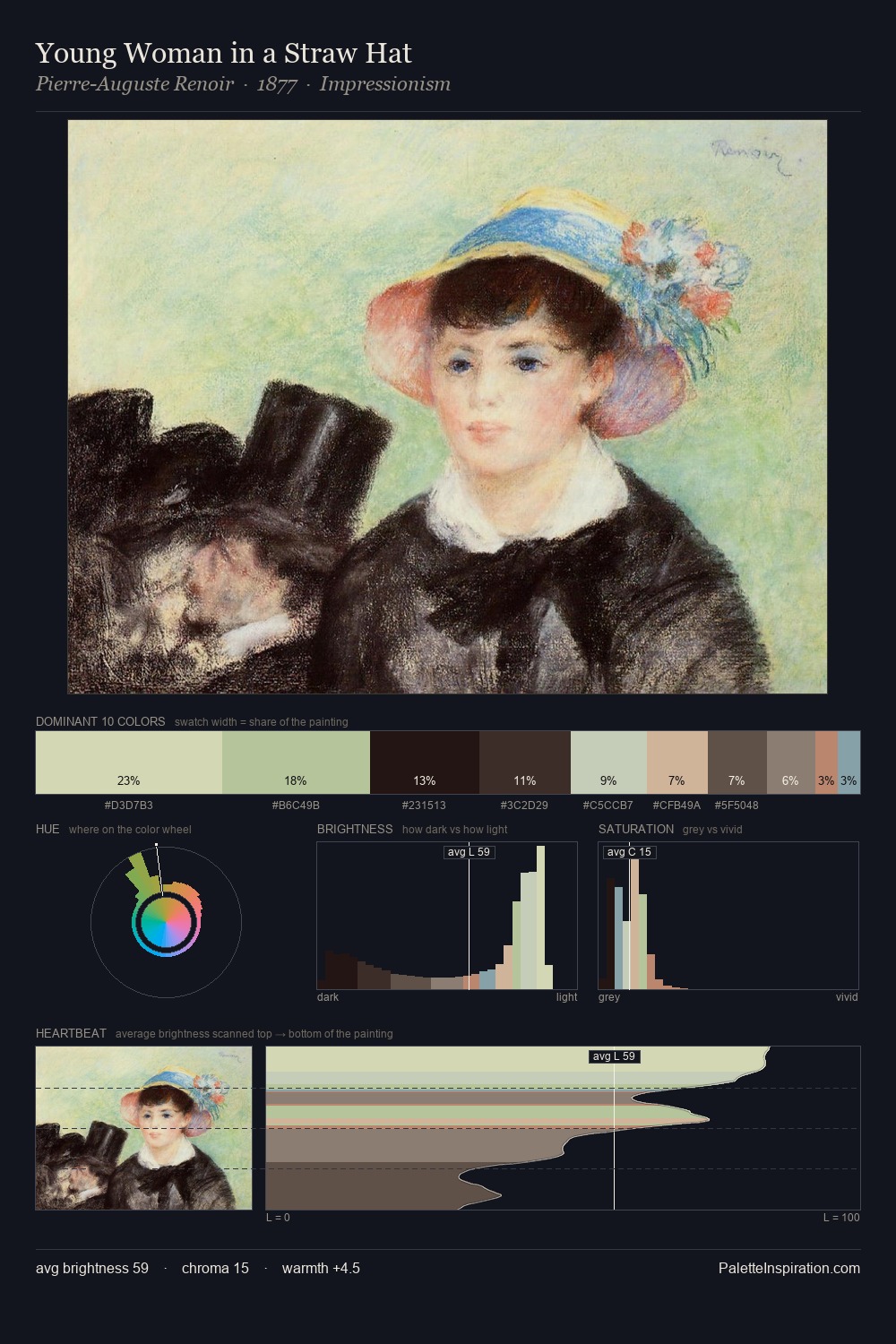896x1344 pixels.
Task: Click the 'avg C 15' label in Saturation
Action: pyautogui.click(x=629, y=852)
